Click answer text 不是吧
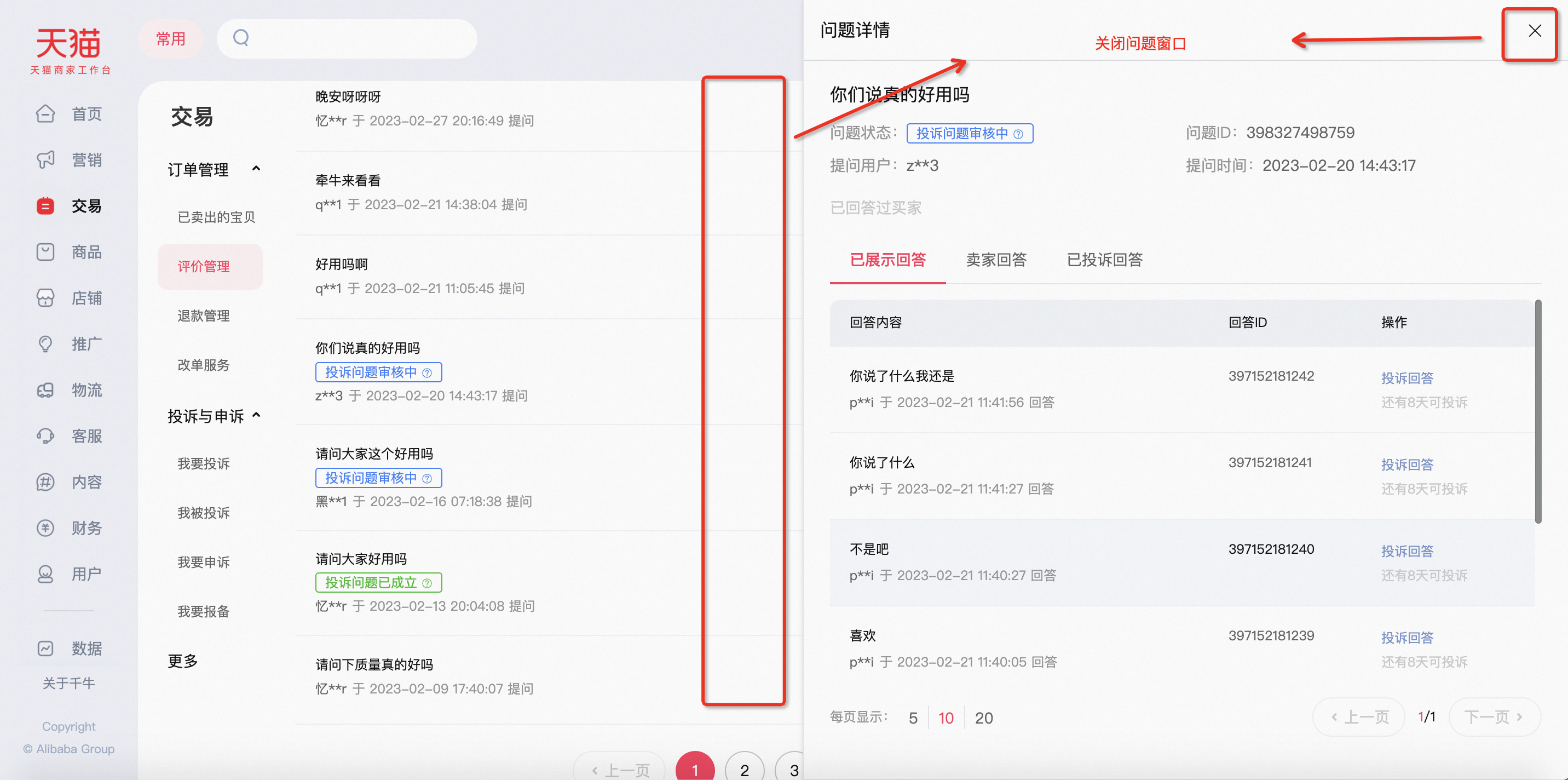Image resolution: width=1568 pixels, height=780 pixels. [x=869, y=550]
